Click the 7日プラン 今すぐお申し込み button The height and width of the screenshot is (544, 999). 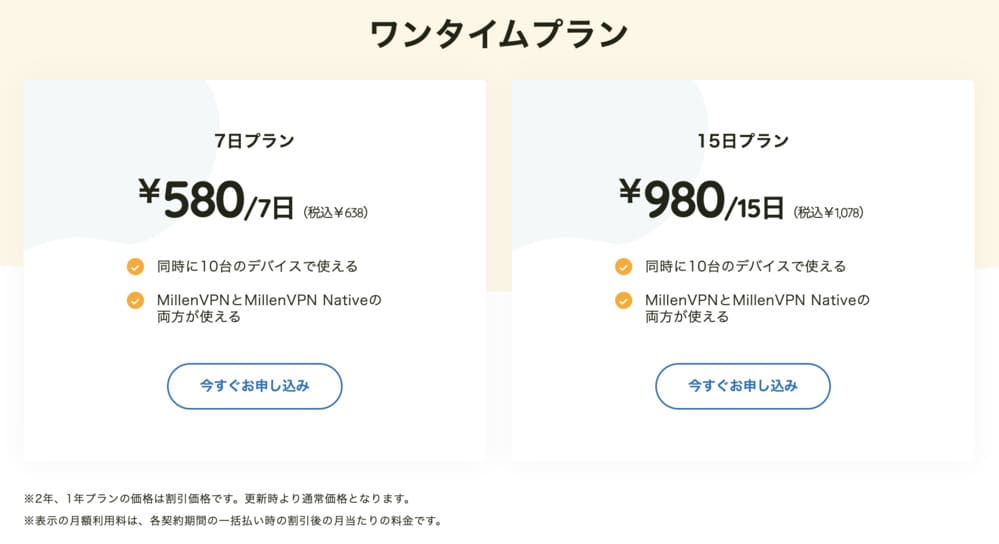[x=255, y=386]
